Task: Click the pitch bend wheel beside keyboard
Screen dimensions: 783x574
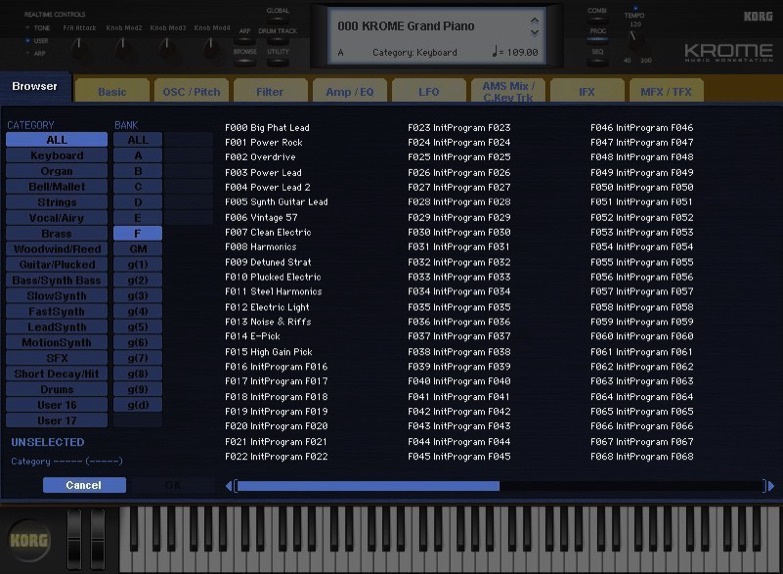Action: [x=74, y=540]
